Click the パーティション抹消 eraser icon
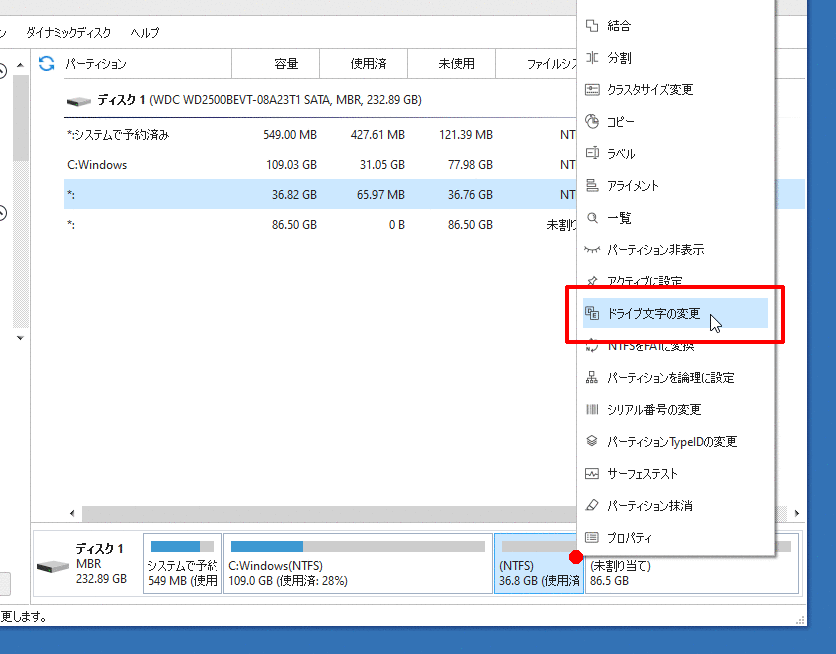 [x=592, y=506]
